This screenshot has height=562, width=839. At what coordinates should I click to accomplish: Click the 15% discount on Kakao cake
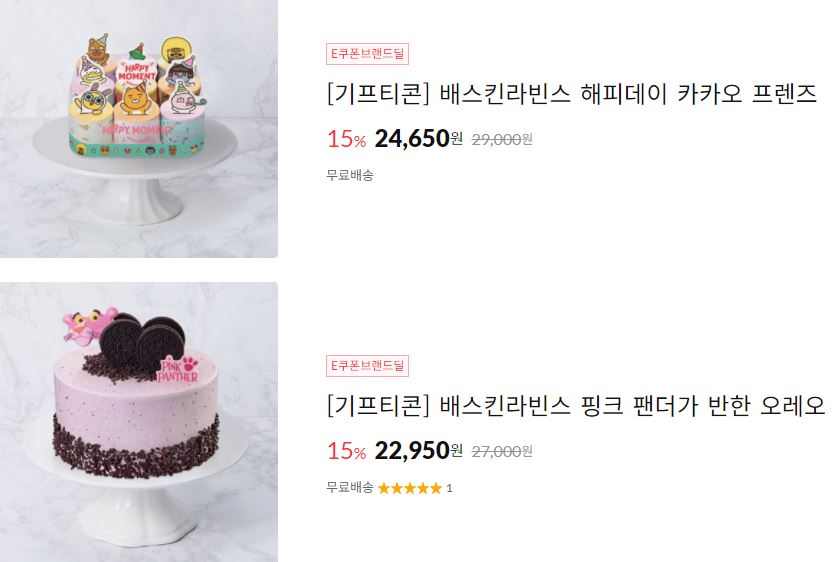click(x=347, y=139)
